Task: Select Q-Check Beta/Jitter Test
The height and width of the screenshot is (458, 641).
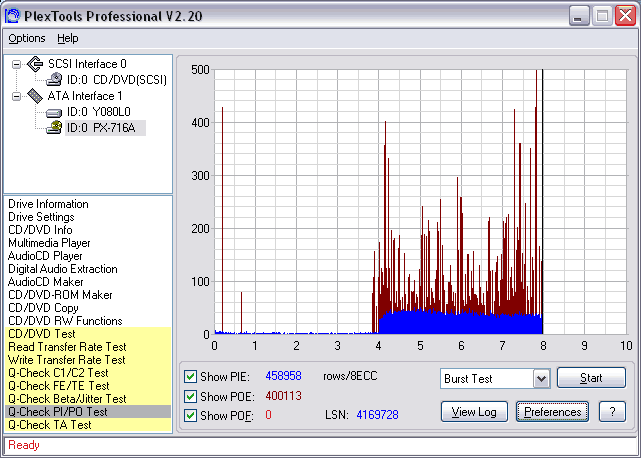Action: pyautogui.click(x=88, y=399)
